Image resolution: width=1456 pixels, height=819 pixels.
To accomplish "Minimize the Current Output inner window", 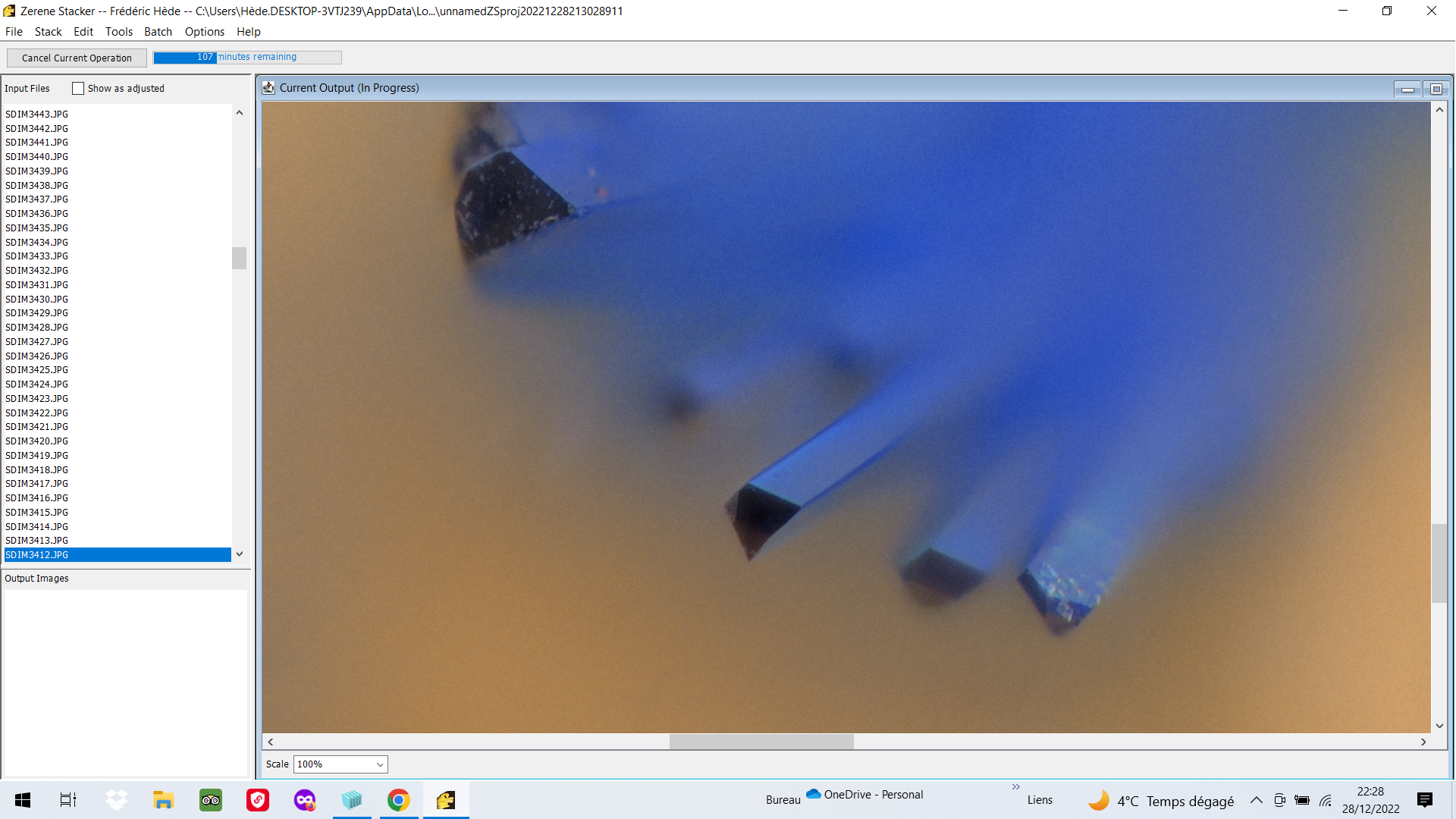I will click(1407, 89).
